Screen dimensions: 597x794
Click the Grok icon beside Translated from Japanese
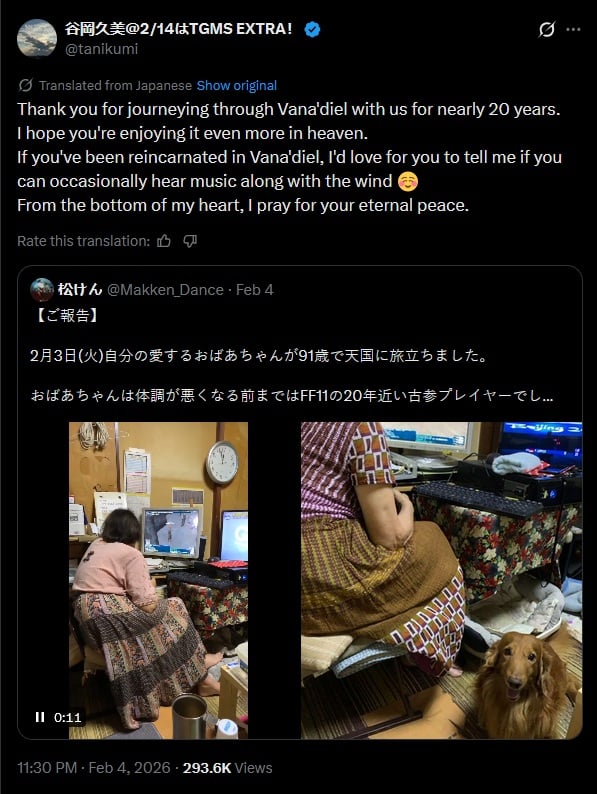tap(25, 85)
